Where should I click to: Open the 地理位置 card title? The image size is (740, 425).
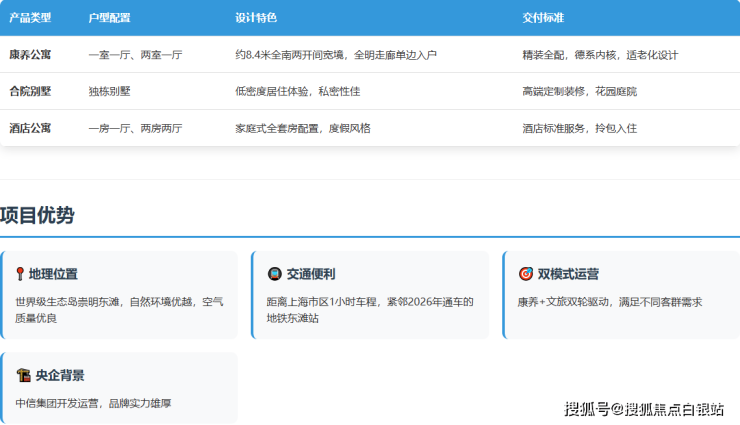point(53,274)
